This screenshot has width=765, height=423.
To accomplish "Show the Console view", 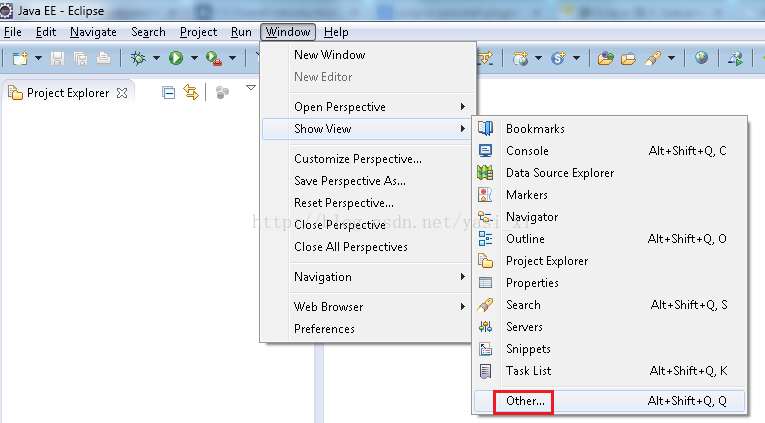I will [x=609, y=151].
